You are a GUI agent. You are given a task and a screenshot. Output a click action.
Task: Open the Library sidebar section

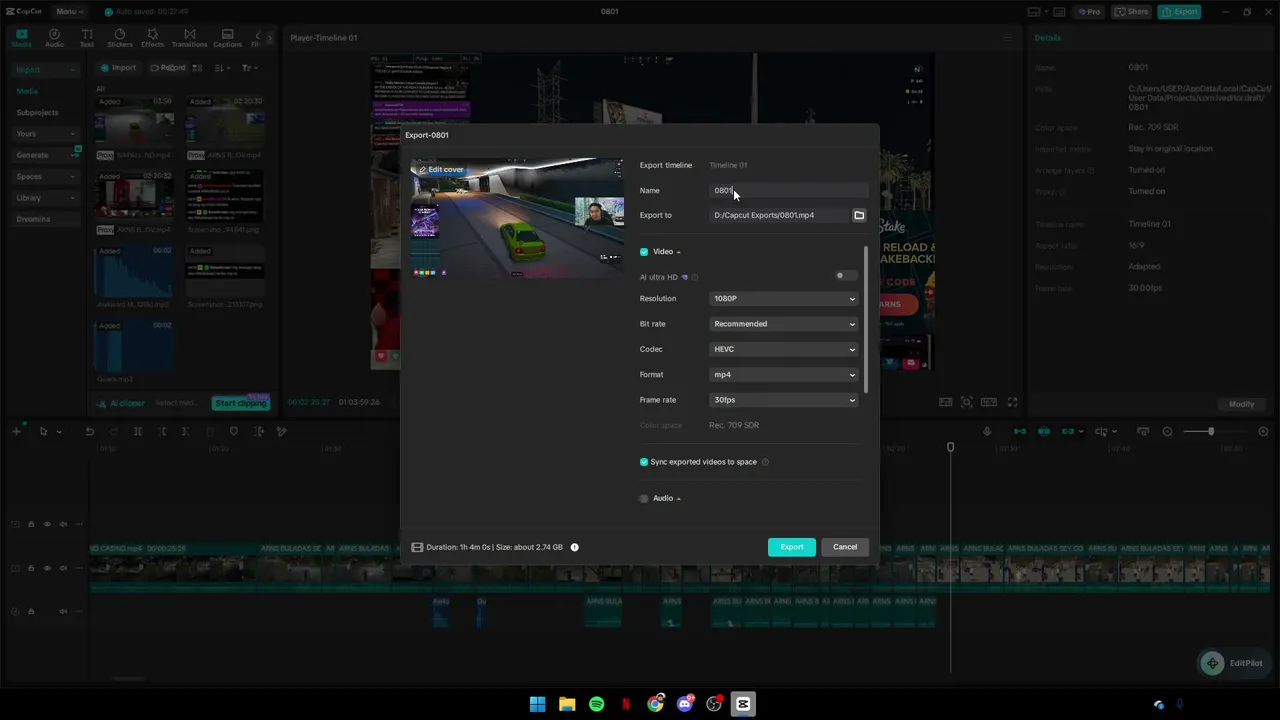point(46,198)
